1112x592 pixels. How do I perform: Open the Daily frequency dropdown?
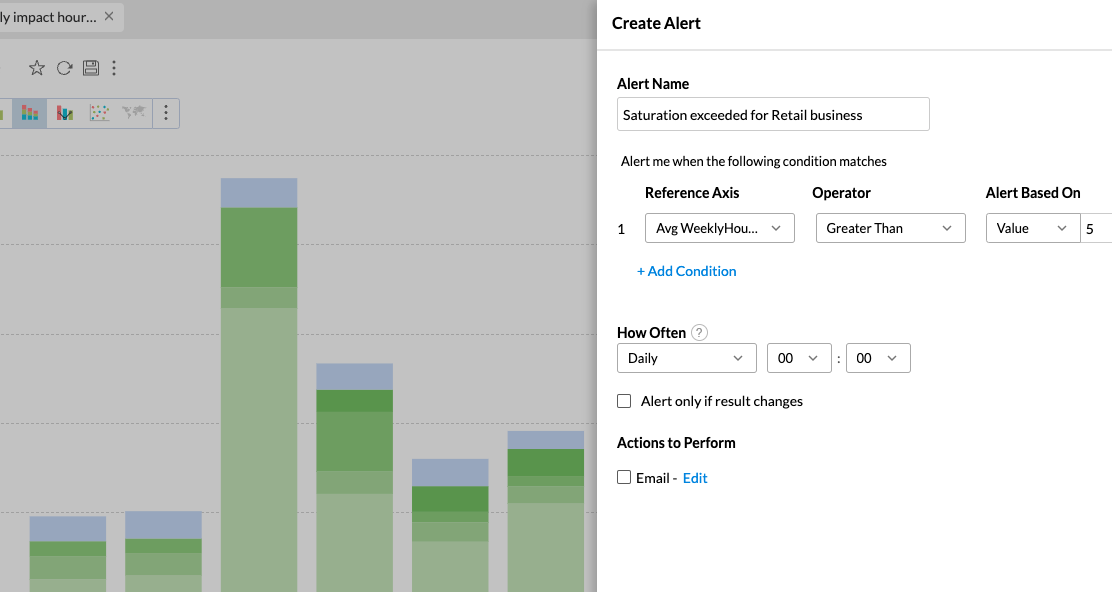tap(686, 357)
